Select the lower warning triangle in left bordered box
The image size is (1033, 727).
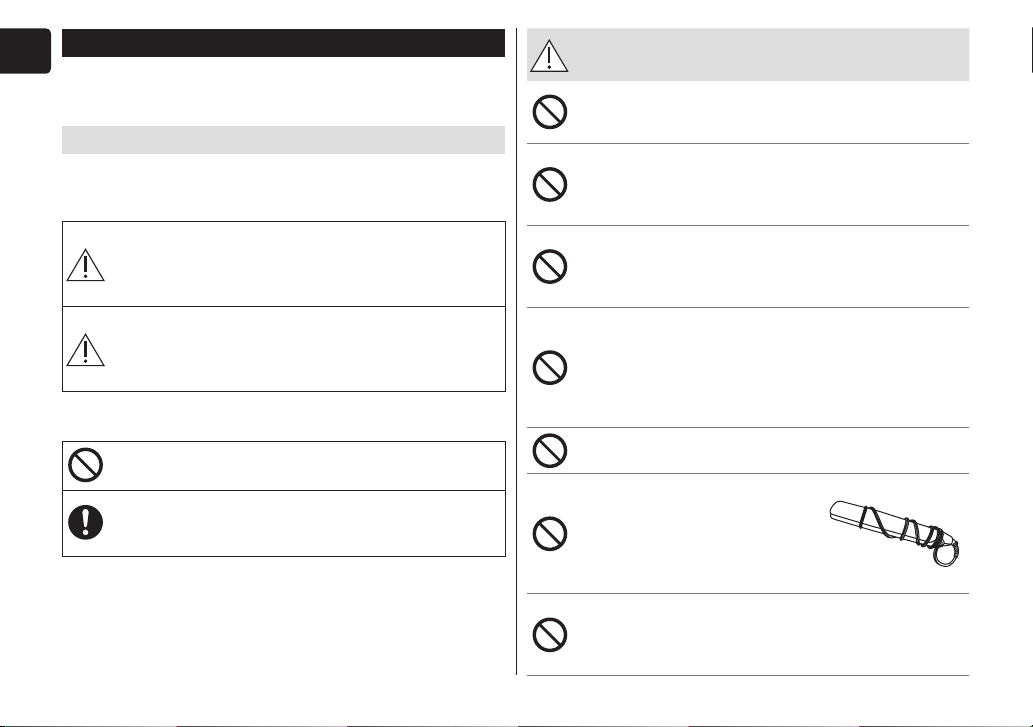(86, 350)
